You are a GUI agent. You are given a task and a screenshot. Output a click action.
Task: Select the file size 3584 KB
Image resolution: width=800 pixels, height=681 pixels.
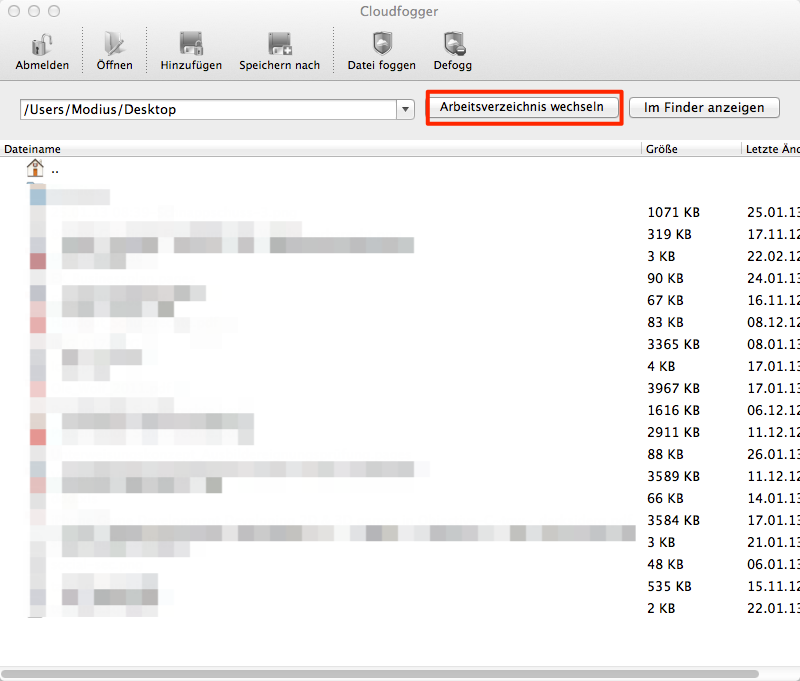[x=673, y=520]
